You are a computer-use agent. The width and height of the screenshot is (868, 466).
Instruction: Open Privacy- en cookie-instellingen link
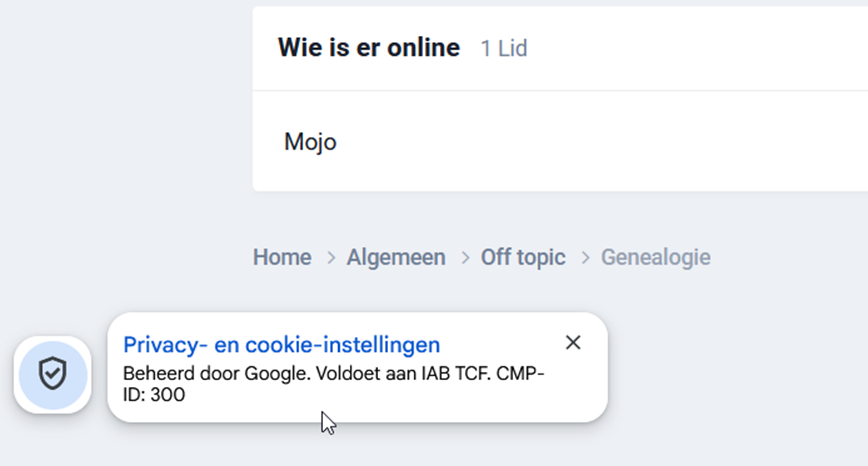click(x=281, y=345)
